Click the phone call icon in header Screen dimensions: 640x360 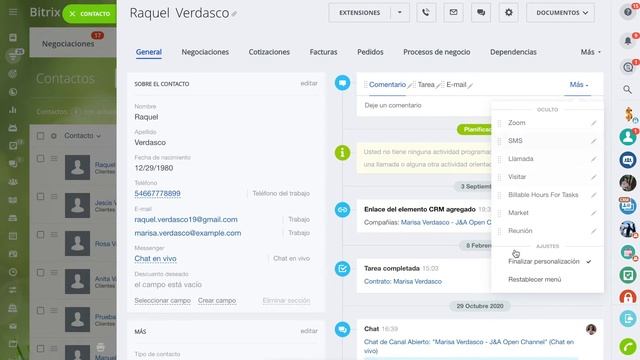coord(426,13)
